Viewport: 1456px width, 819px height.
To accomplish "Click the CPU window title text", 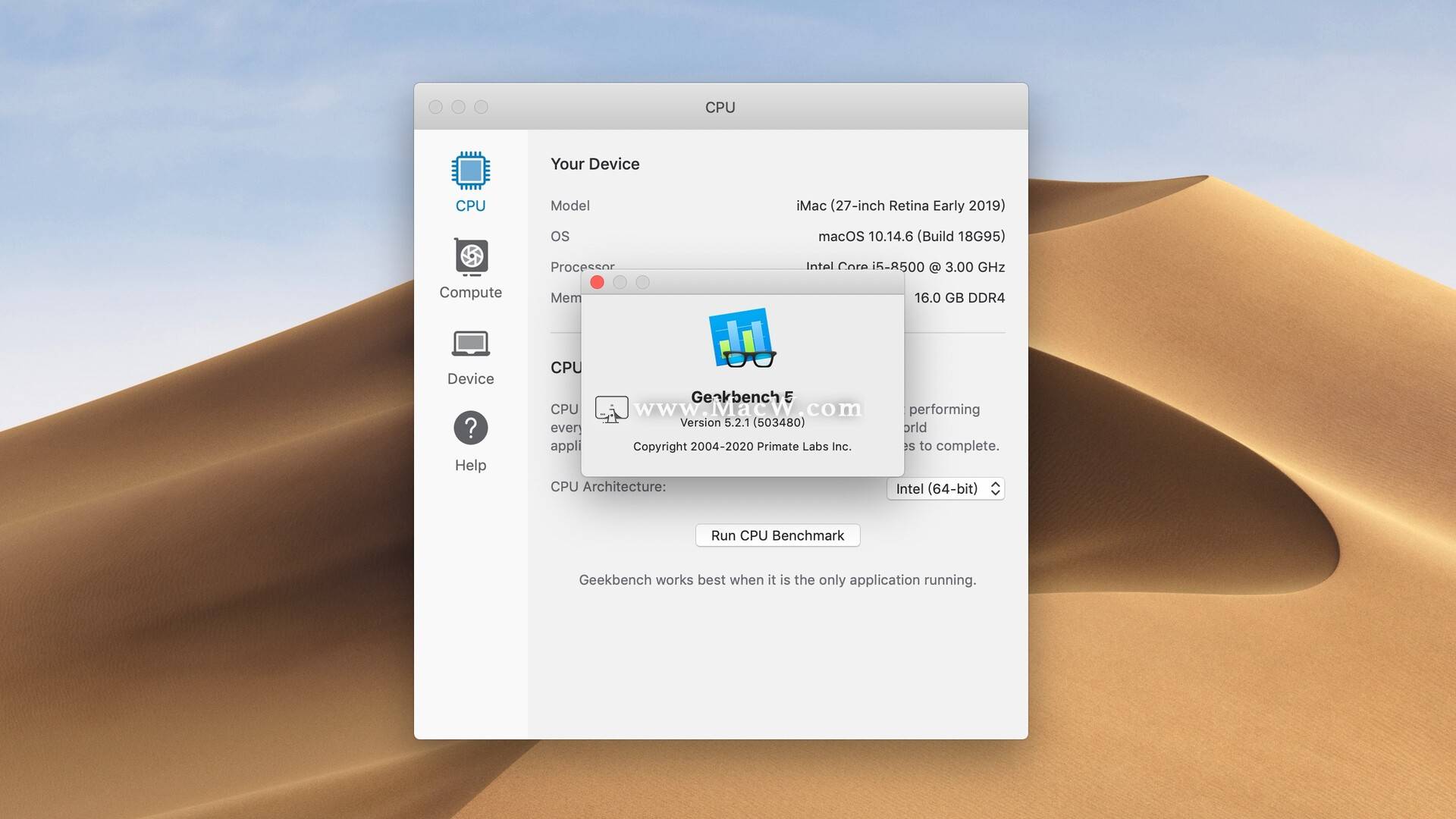I will click(x=720, y=107).
